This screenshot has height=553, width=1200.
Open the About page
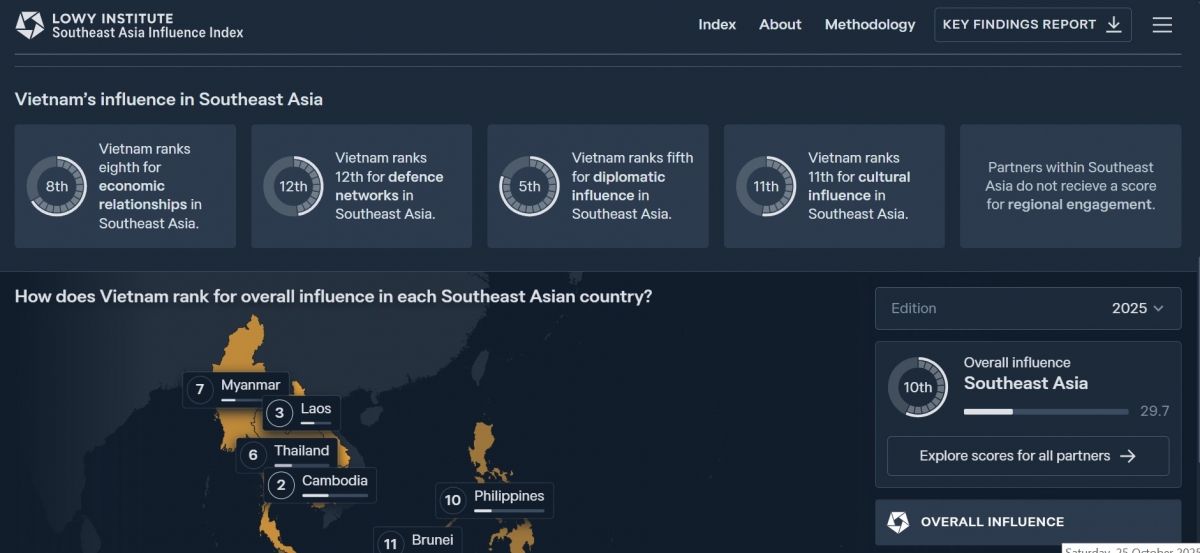(780, 25)
